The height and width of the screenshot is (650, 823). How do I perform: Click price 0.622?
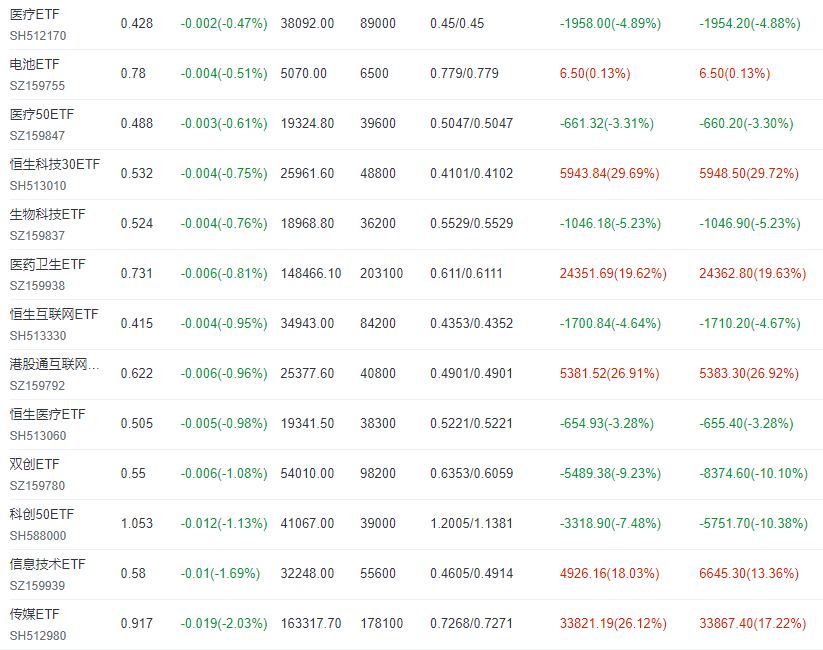coord(136,373)
